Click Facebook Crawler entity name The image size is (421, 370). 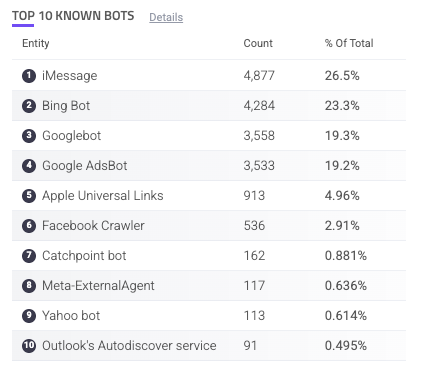pyautogui.click(x=93, y=226)
